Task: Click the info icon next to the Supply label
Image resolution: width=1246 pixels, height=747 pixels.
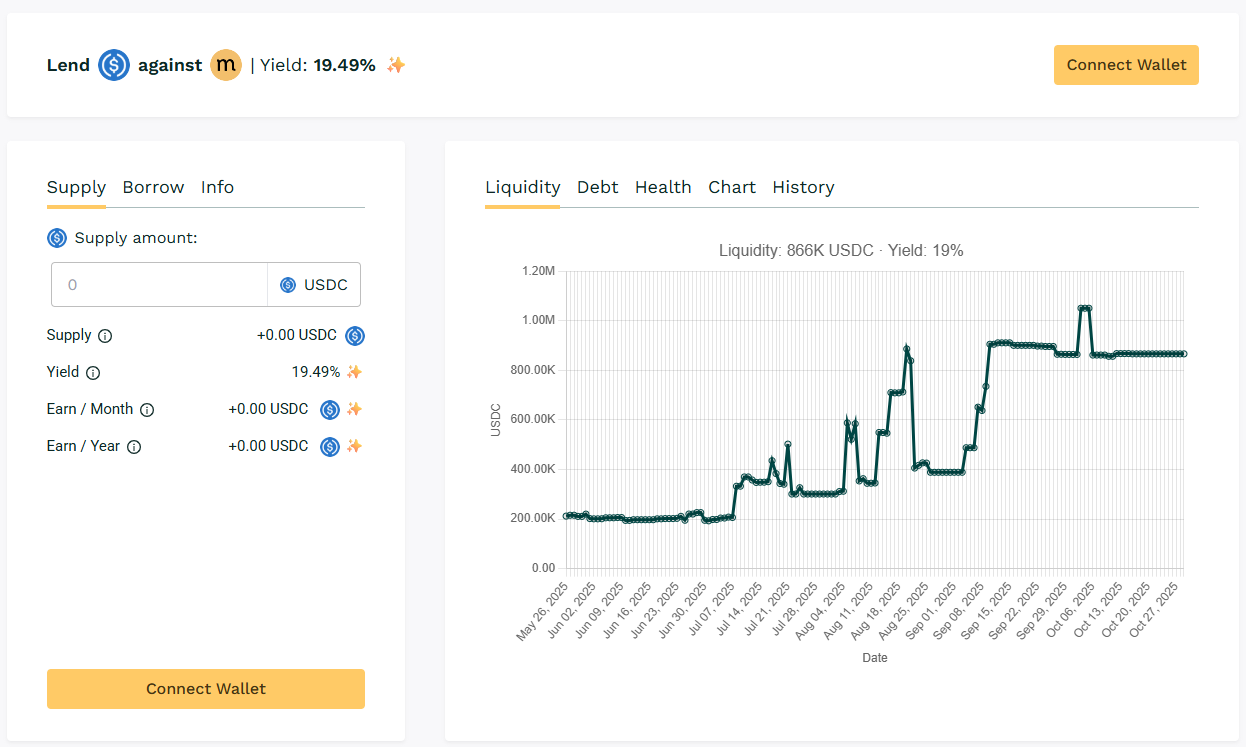Action: 105,335
